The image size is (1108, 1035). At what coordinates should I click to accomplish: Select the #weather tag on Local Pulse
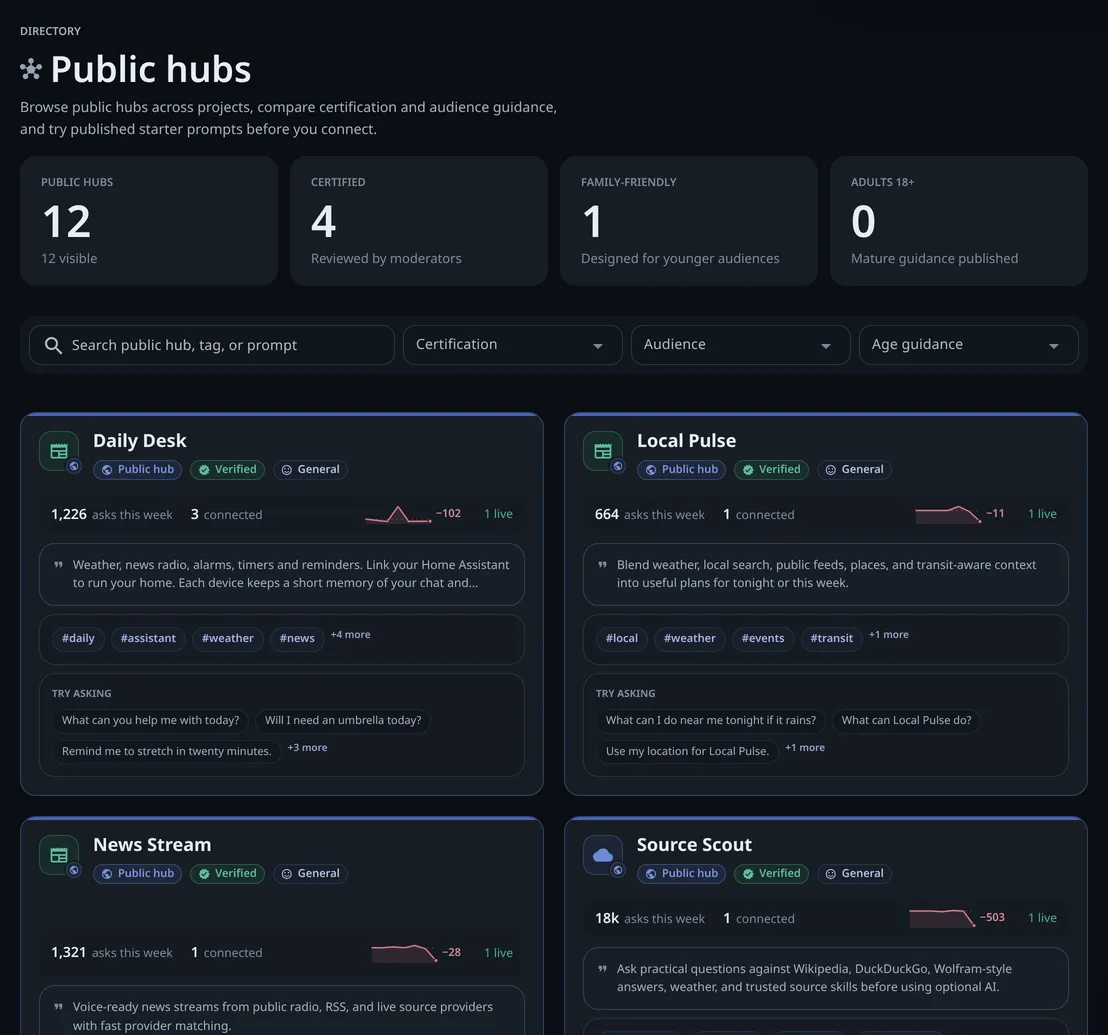pyautogui.click(x=690, y=639)
